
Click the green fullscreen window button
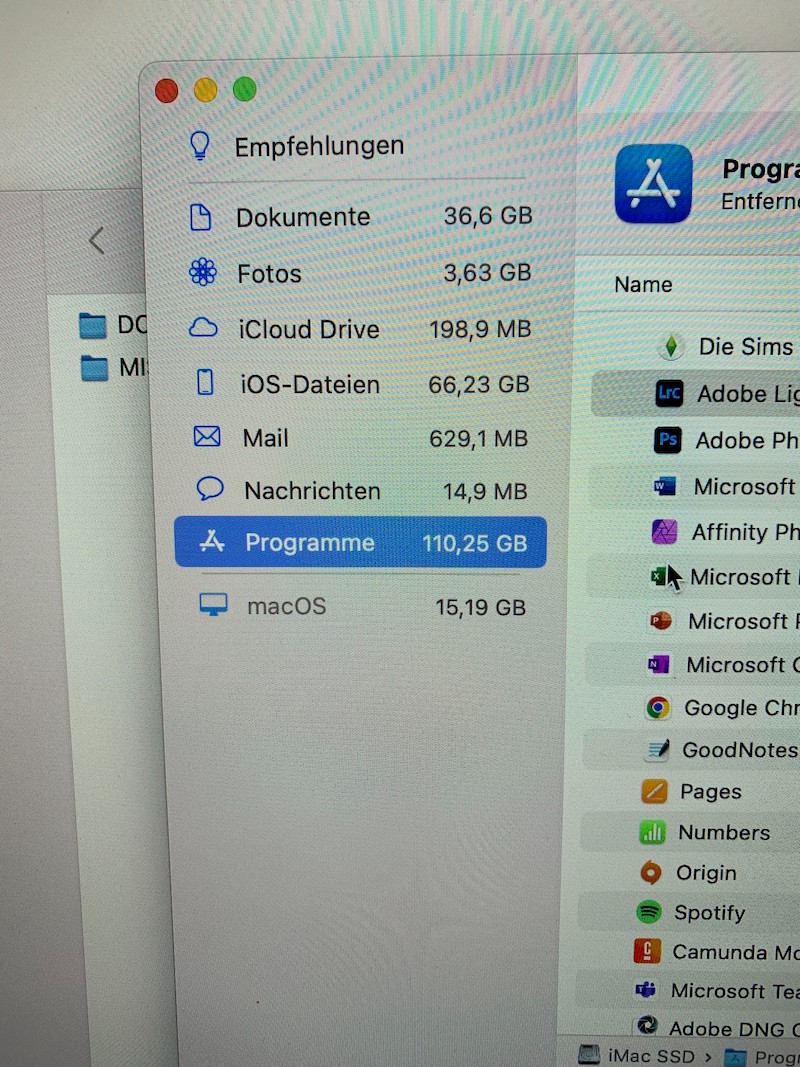point(244,88)
